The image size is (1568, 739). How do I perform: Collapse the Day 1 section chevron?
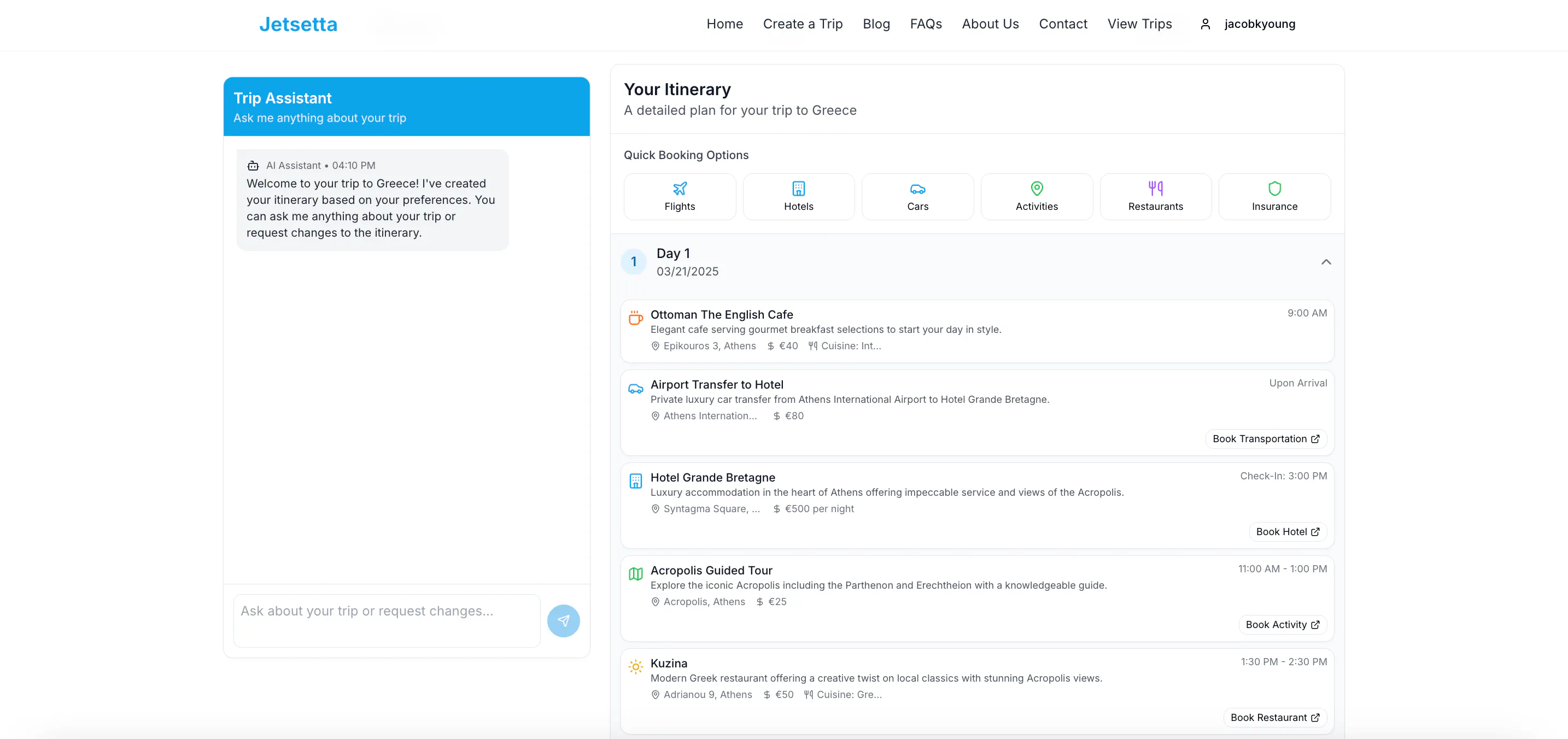[1326, 262]
